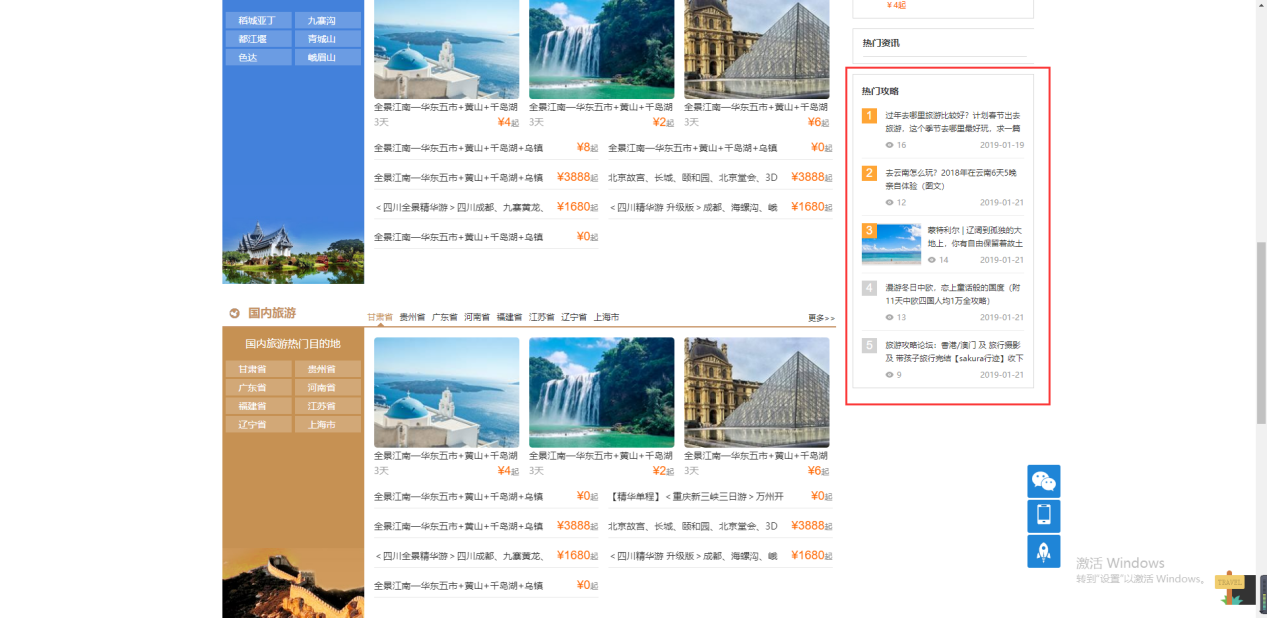The image size is (1267, 618).
Task: Switch to the 贵州省 tab
Action: pos(413,317)
